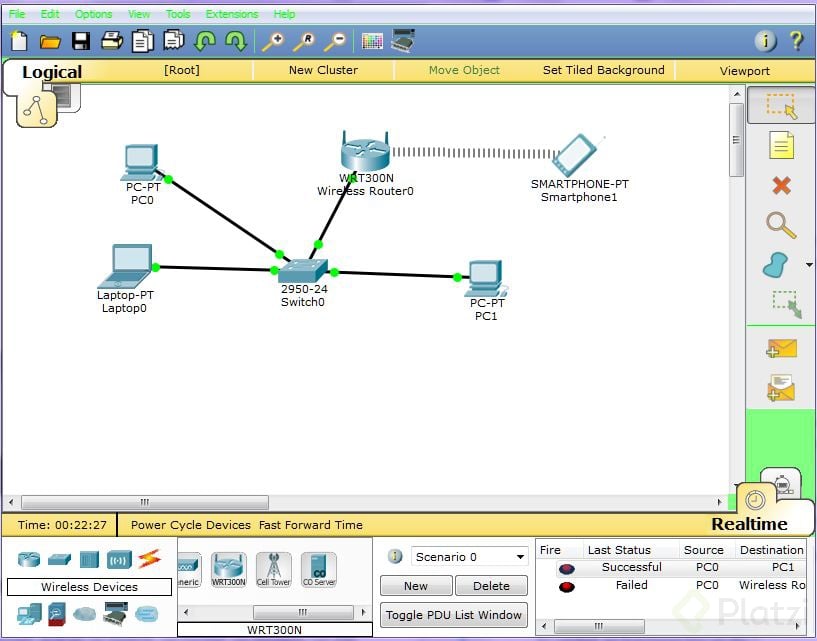Choose the Delete tool red X

tap(782, 185)
